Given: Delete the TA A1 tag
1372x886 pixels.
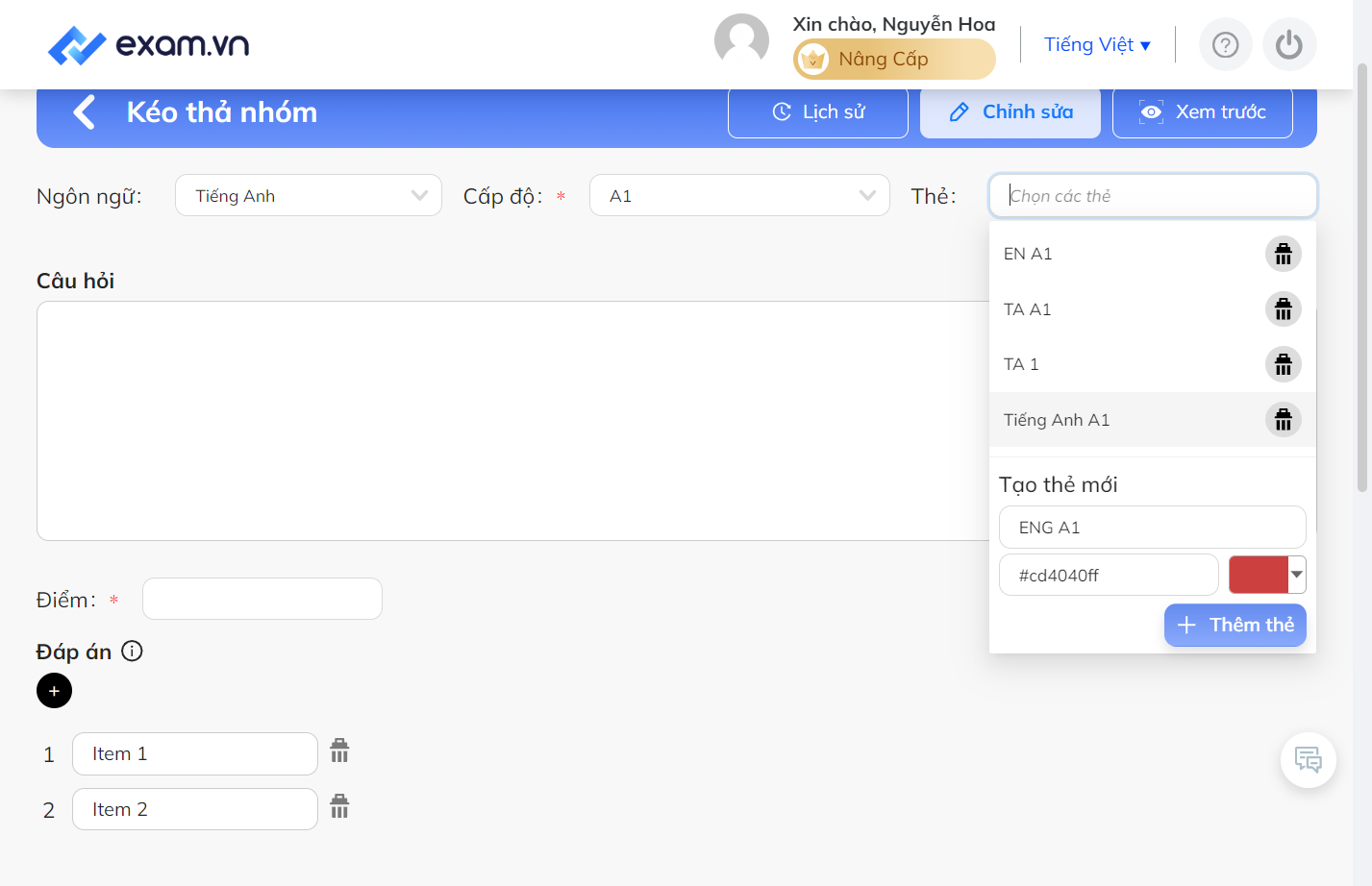Looking at the screenshot, I should [1283, 309].
